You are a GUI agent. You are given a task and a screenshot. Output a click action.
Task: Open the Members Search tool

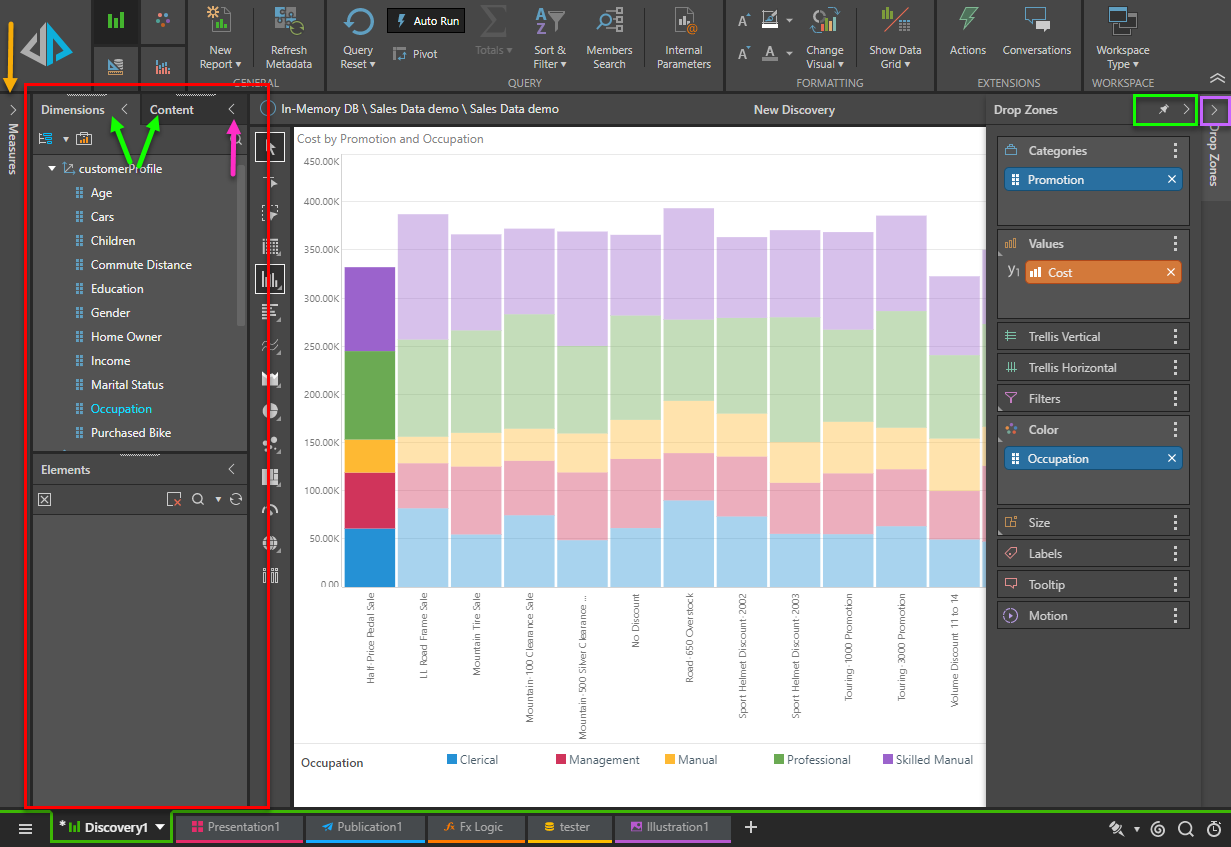point(609,21)
